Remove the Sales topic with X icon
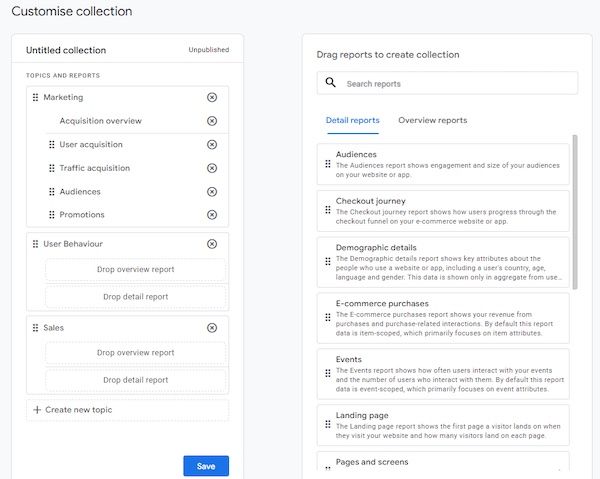Screen dimensions: 600x479 click(211, 328)
